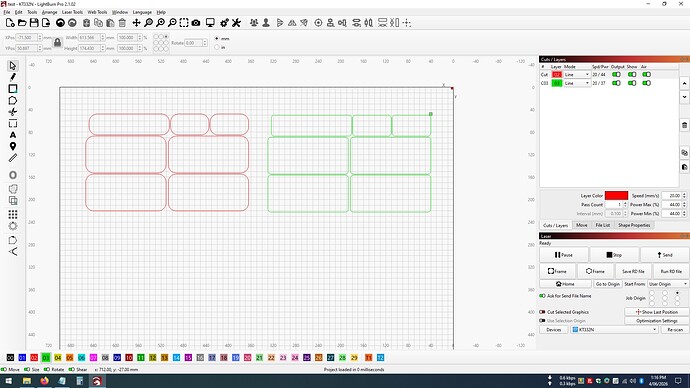Open a project with the folder icon
Viewport: 690px width, 388px height.
click(22, 23)
